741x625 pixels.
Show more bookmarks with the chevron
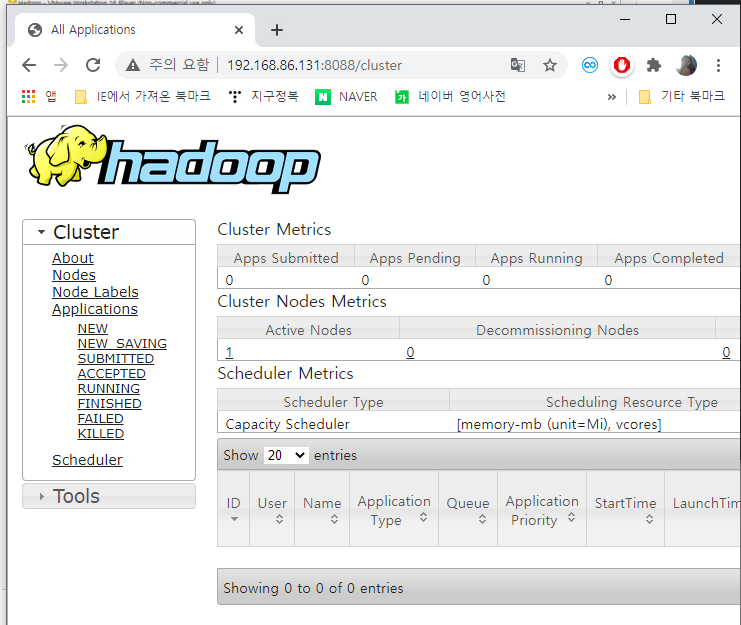[x=612, y=97]
